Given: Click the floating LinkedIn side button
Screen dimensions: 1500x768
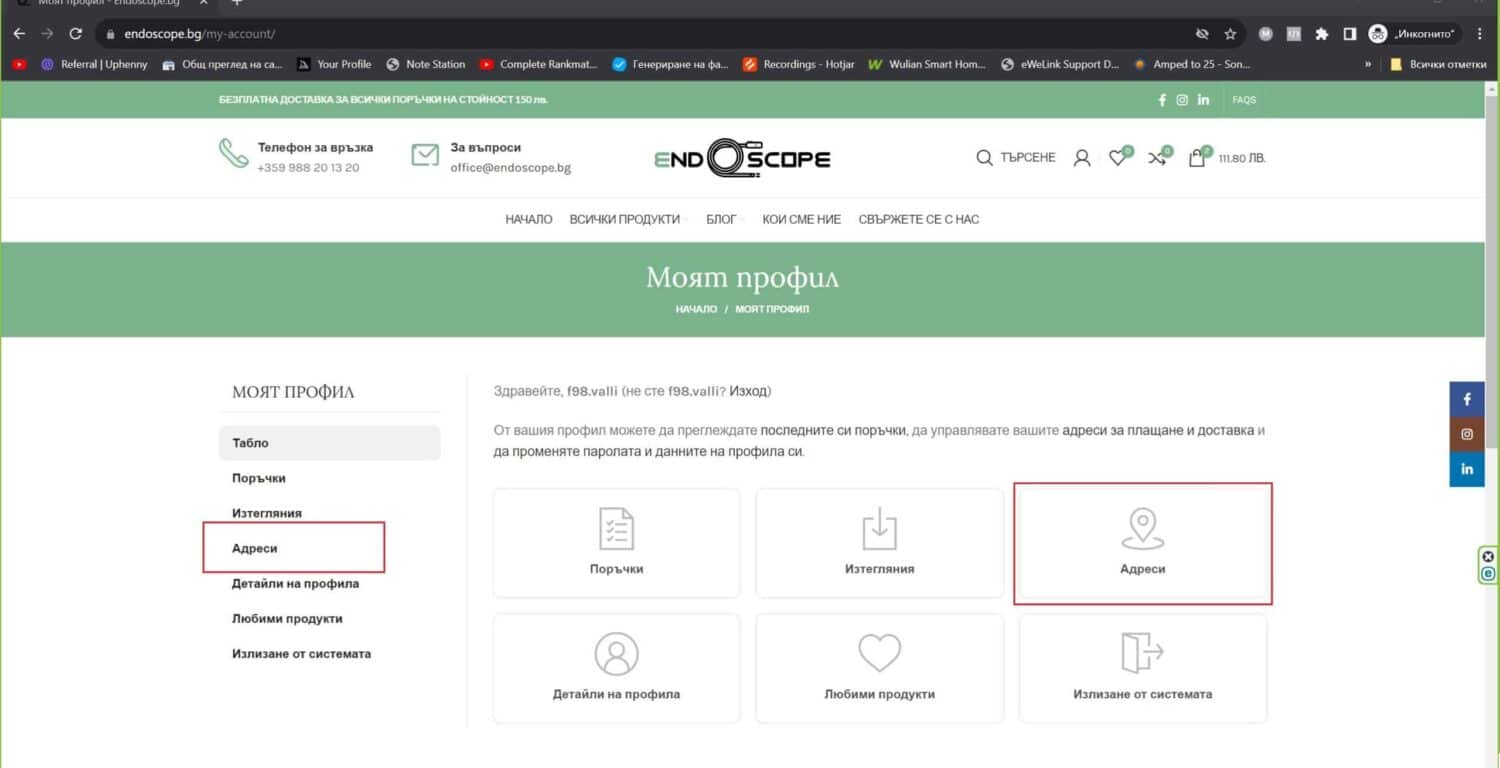Looking at the screenshot, I should pyautogui.click(x=1467, y=469).
